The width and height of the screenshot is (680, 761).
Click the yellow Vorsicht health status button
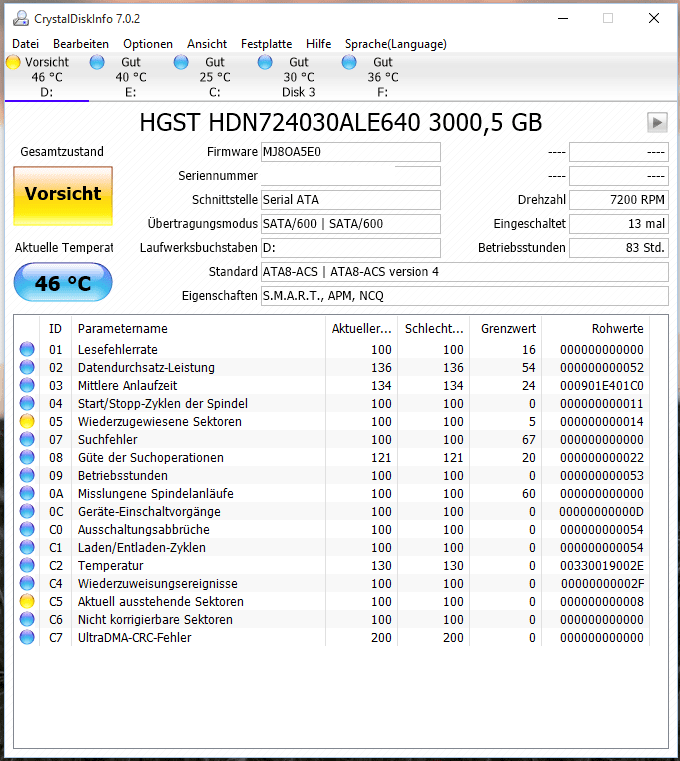tap(63, 196)
